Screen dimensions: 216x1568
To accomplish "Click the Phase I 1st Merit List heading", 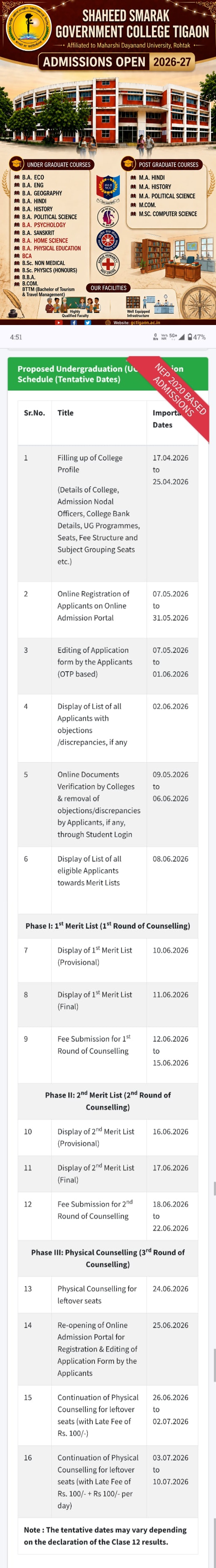I will (108, 926).
